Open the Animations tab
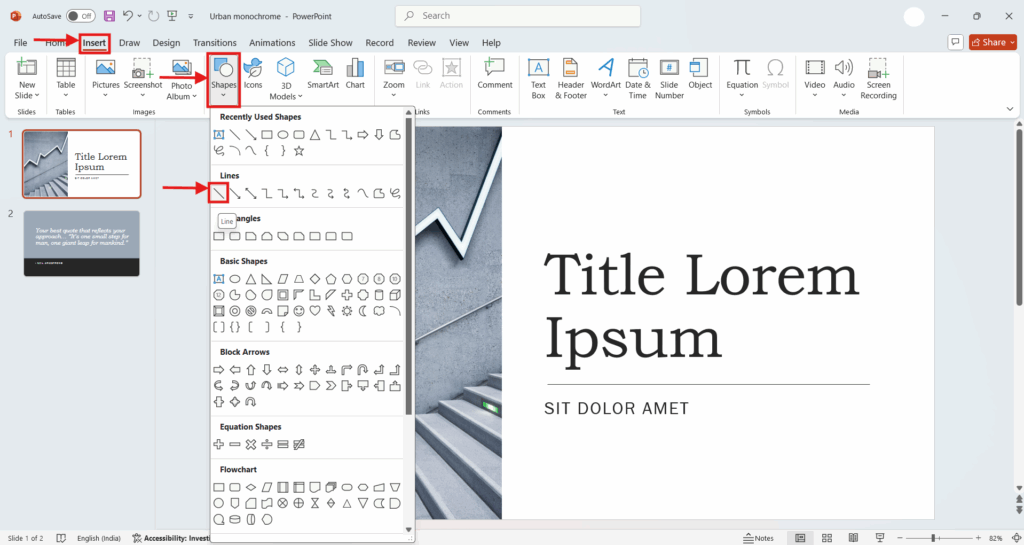 coord(272,43)
